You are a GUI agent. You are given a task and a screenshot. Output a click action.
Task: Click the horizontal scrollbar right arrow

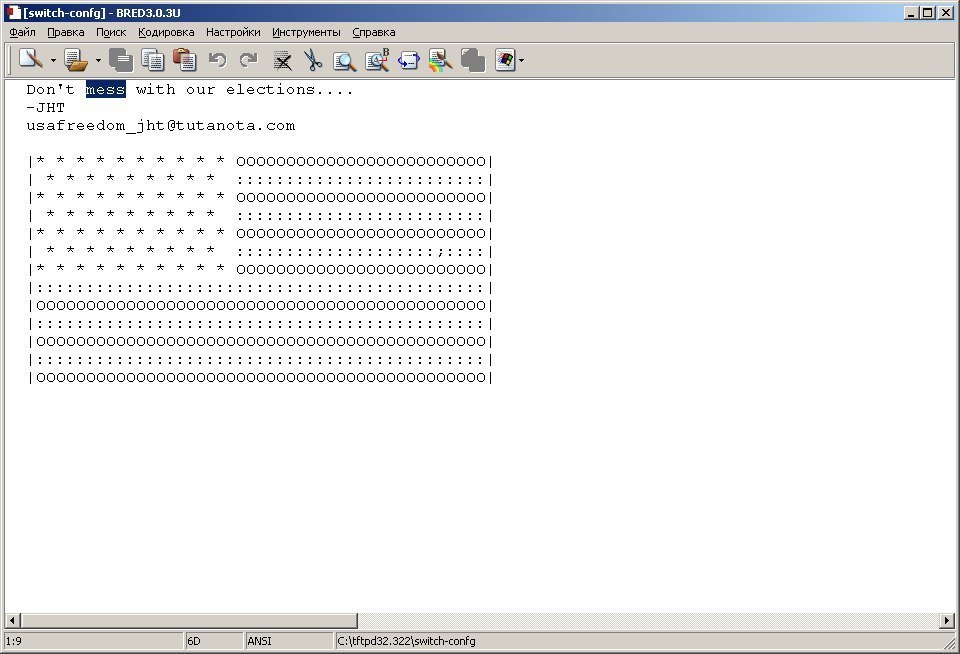(x=946, y=621)
